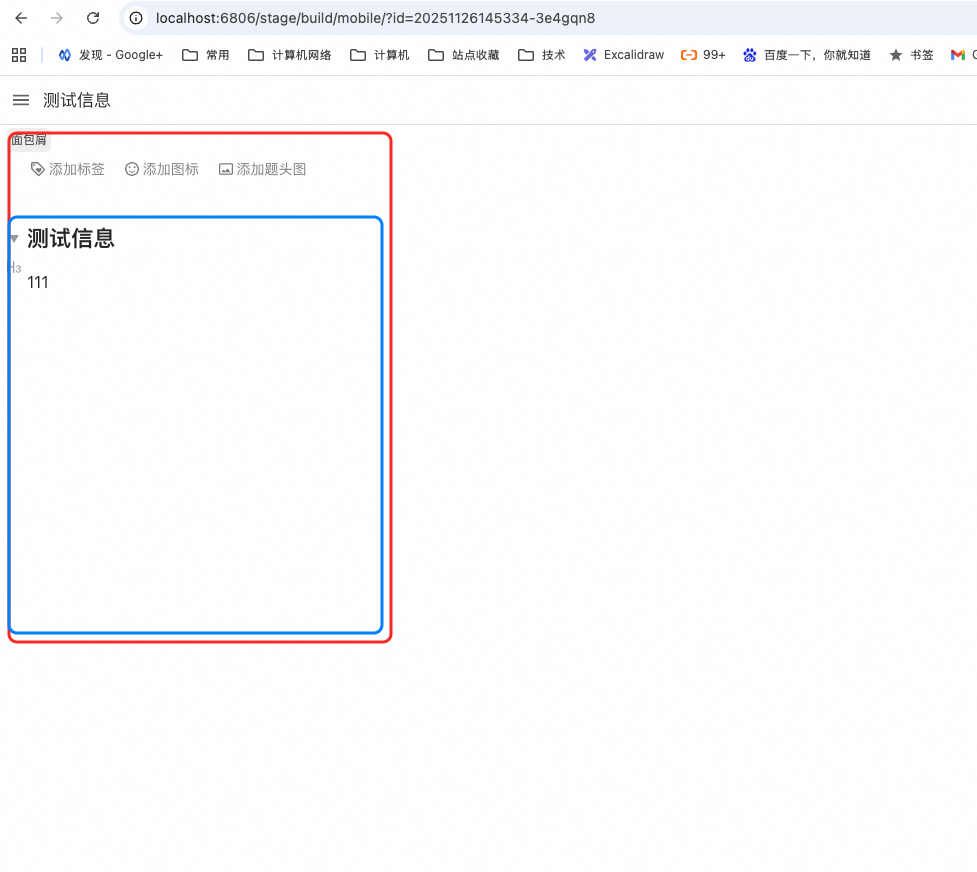The height and width of the screenshot is (872, 977).
Task: Open the 技术 bookmark folder
Action: (541, 55)
